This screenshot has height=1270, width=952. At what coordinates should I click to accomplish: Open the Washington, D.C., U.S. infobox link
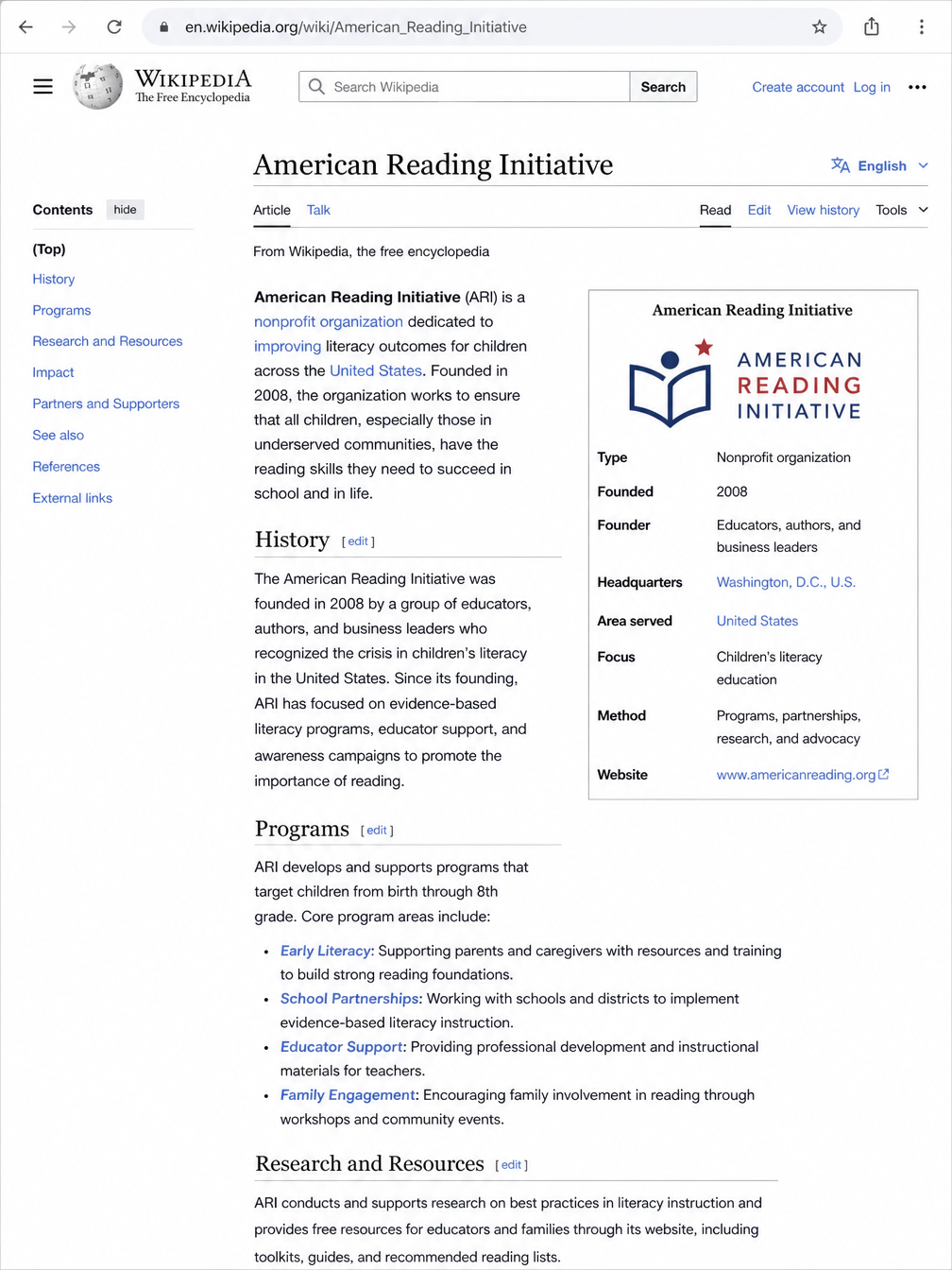point(786,582)
